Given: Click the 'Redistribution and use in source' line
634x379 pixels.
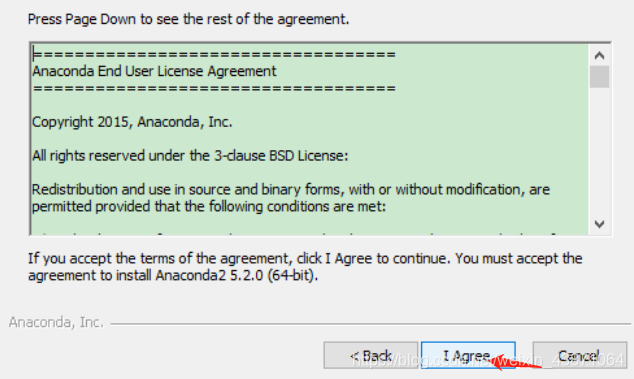Looking at the screenshot, I should [x=291, y=189].
